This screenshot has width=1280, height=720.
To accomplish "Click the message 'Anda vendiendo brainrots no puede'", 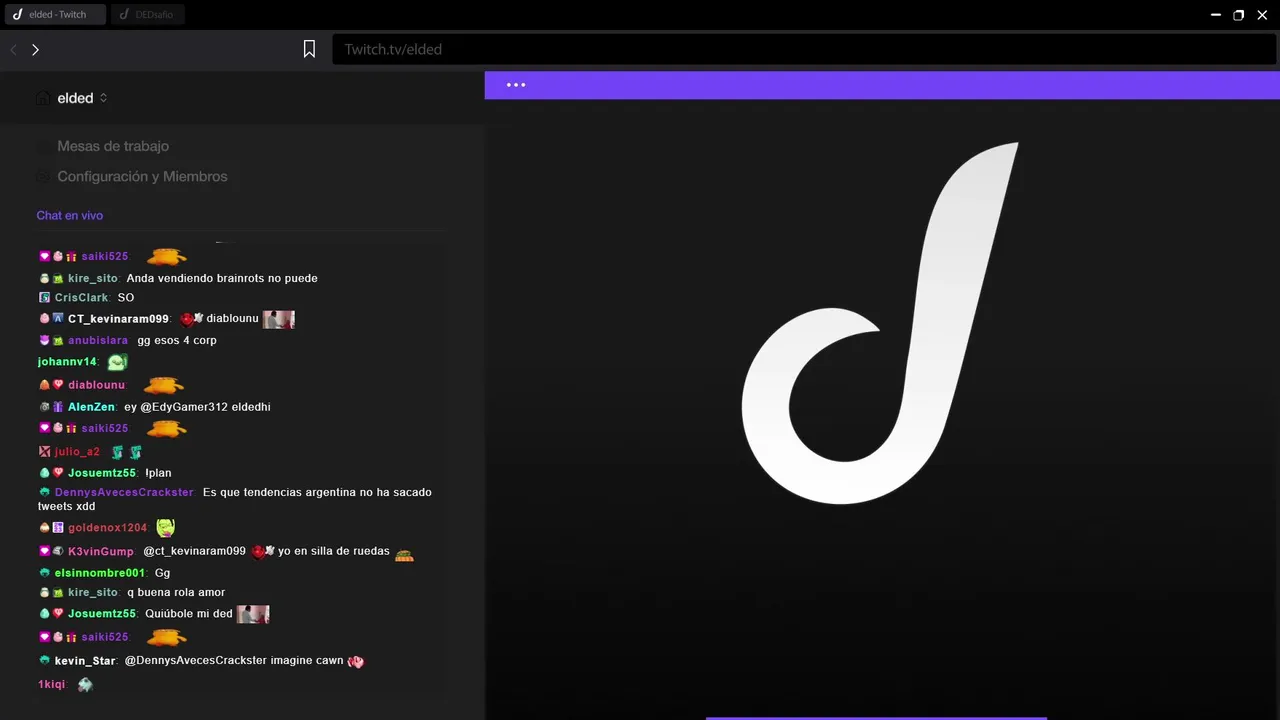I will [222, 278].
